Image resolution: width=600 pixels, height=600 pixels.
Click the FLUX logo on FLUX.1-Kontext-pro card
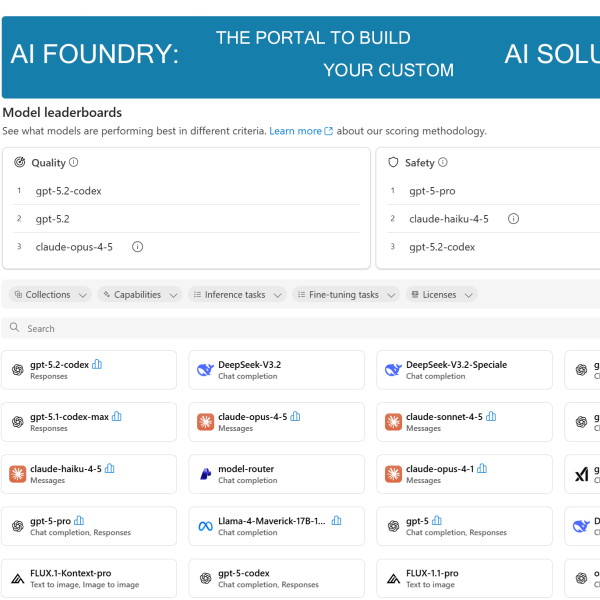coord(18,578)
